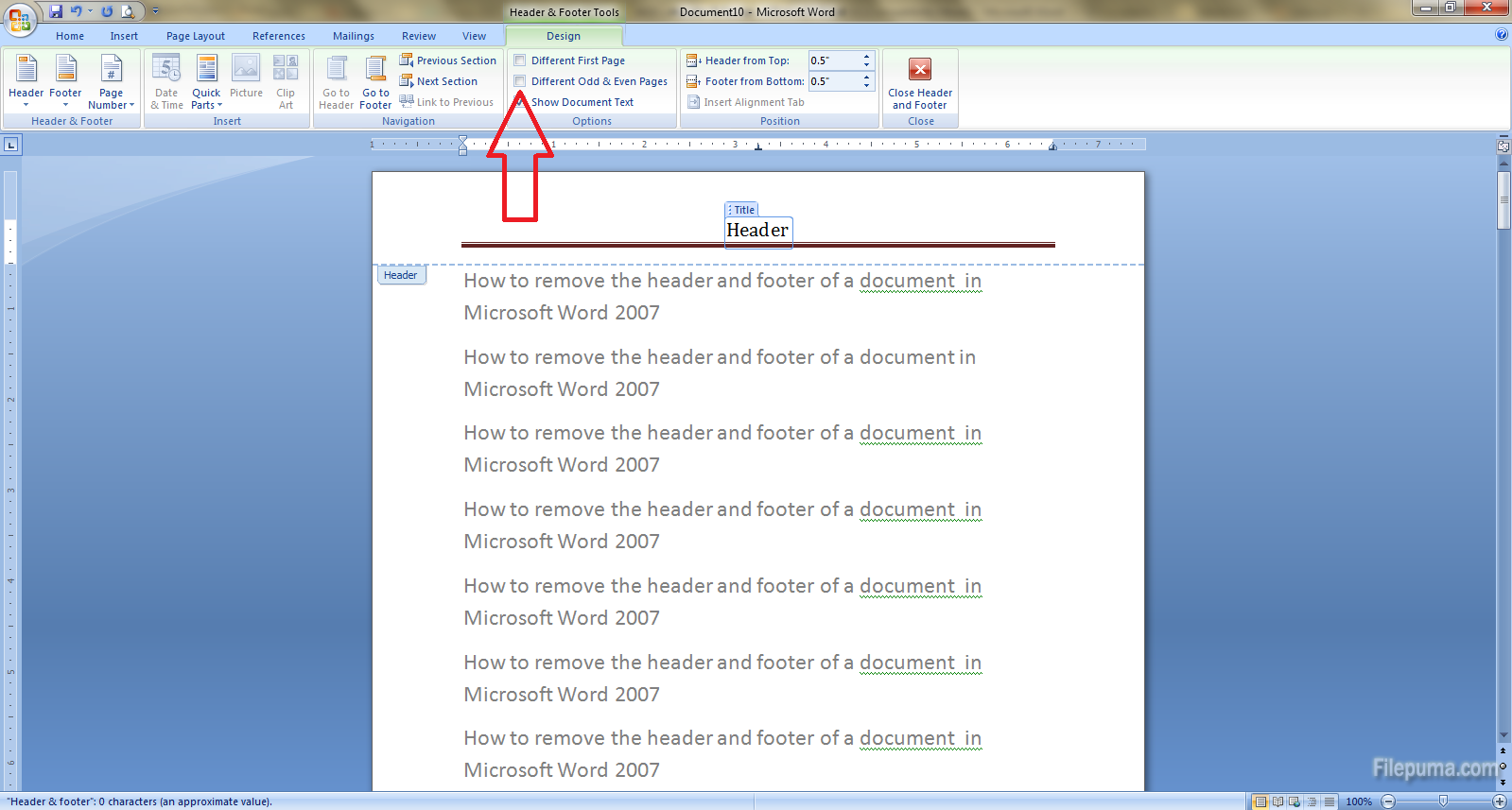Go to Previous Section
Viewport: 1512px width, 810px height.
(x=447, y=60)
